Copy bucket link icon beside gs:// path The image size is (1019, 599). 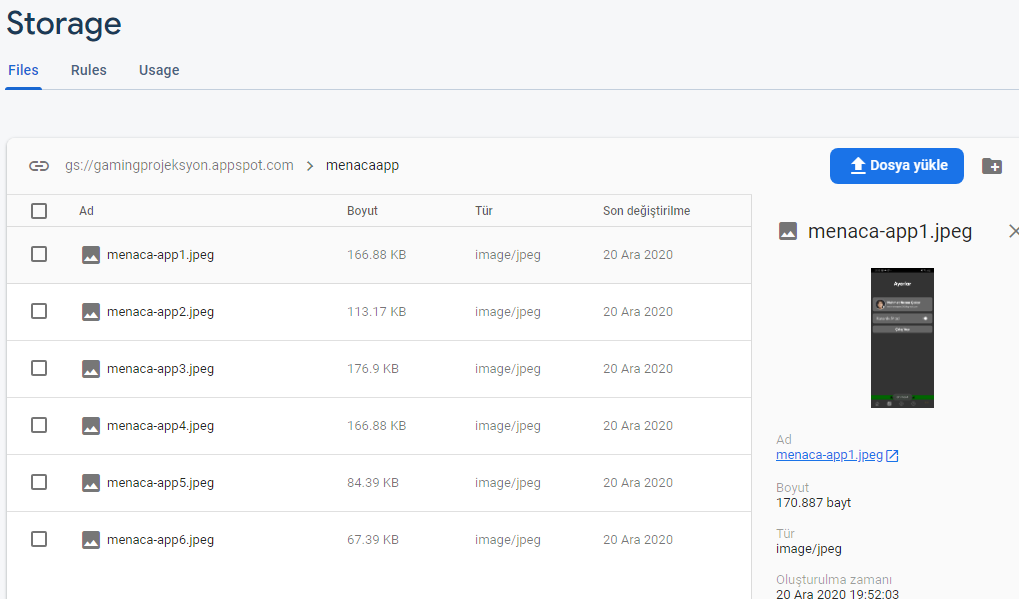39,166
